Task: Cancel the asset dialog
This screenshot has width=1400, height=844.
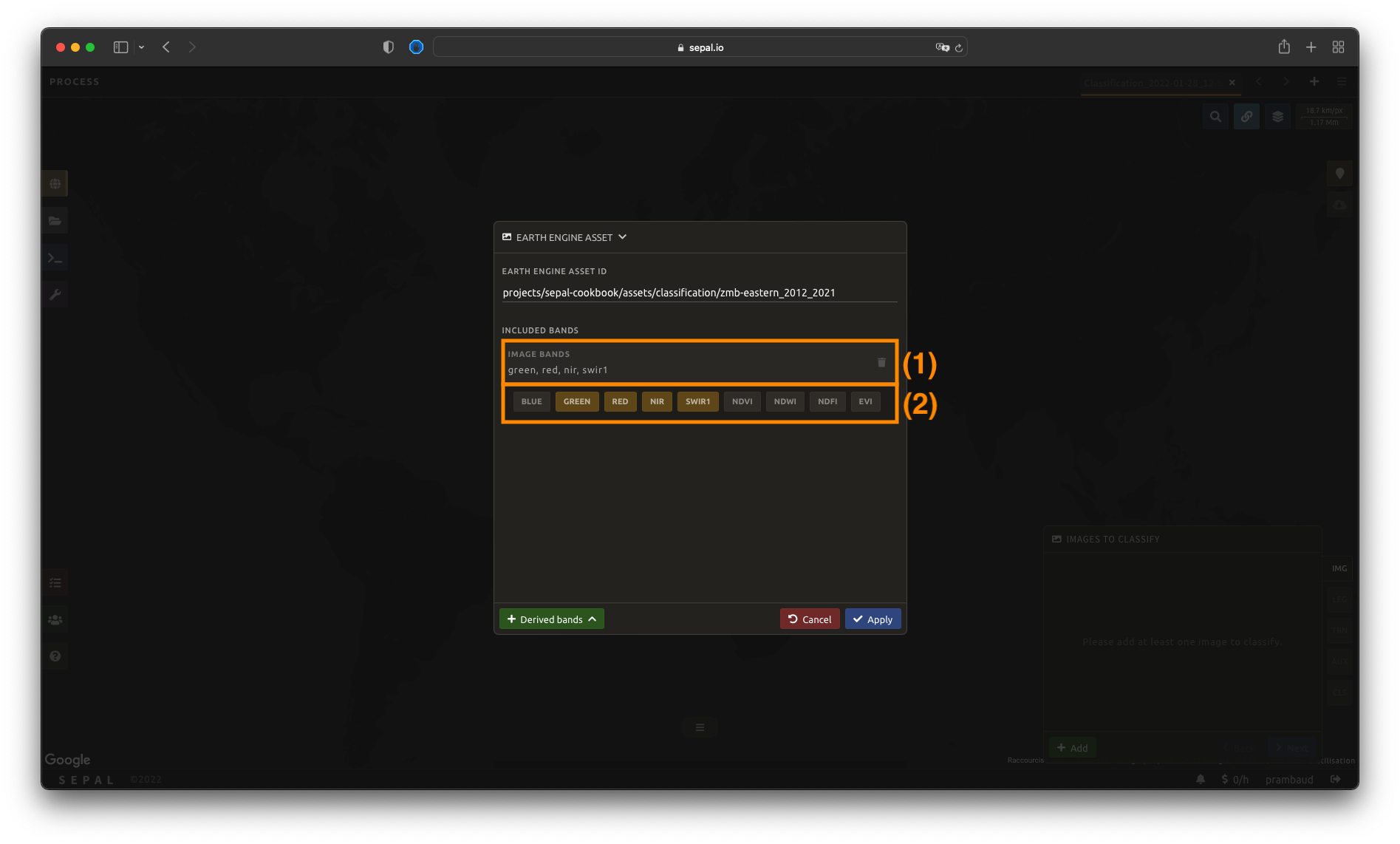Action: coord(810,619)
